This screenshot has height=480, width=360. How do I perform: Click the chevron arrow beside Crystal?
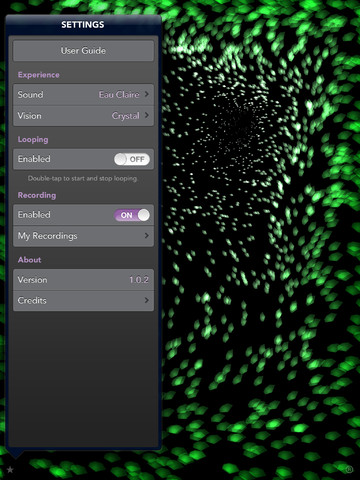tap(147, 115)
